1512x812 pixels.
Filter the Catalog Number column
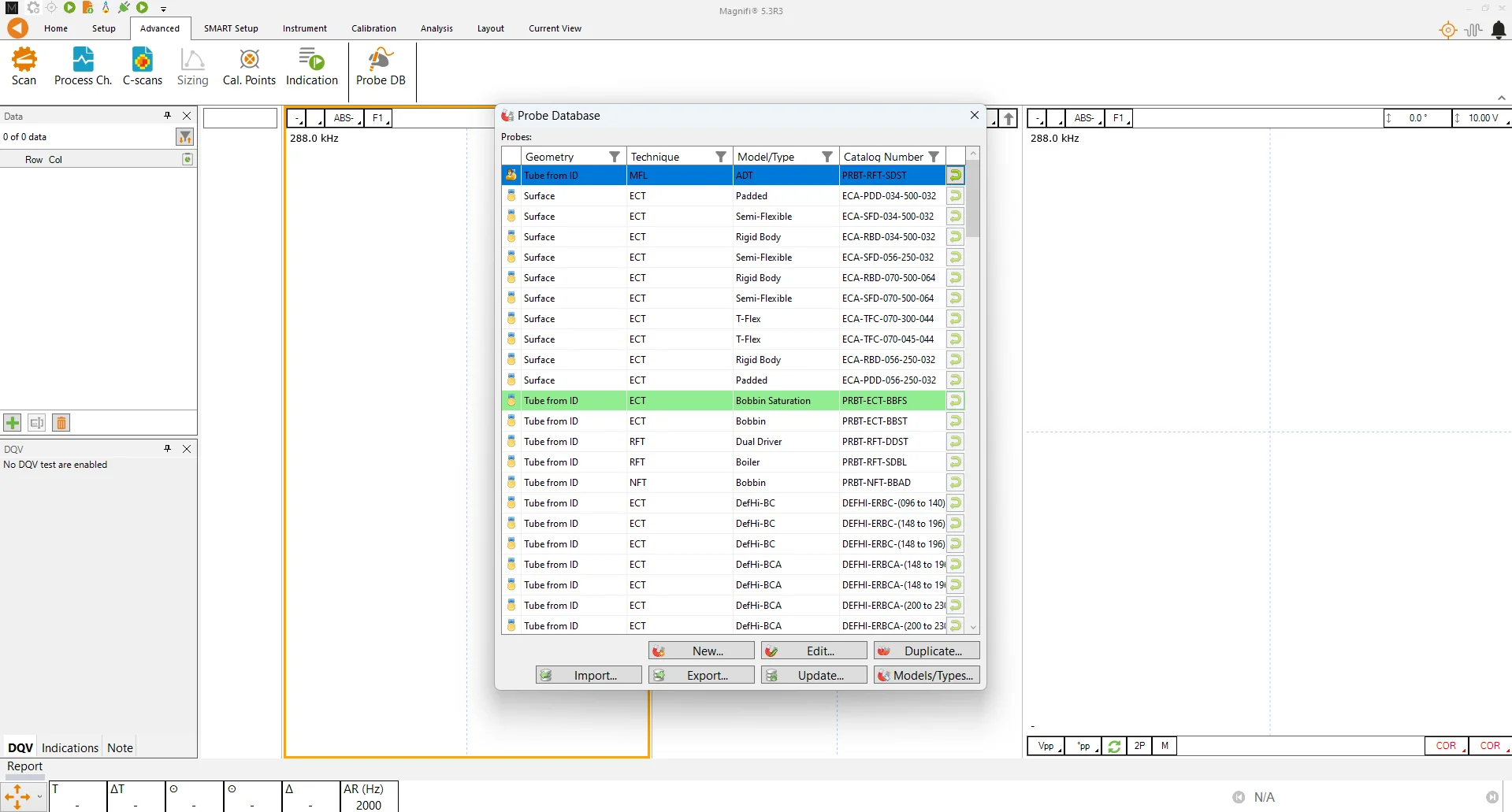(934, 157)
